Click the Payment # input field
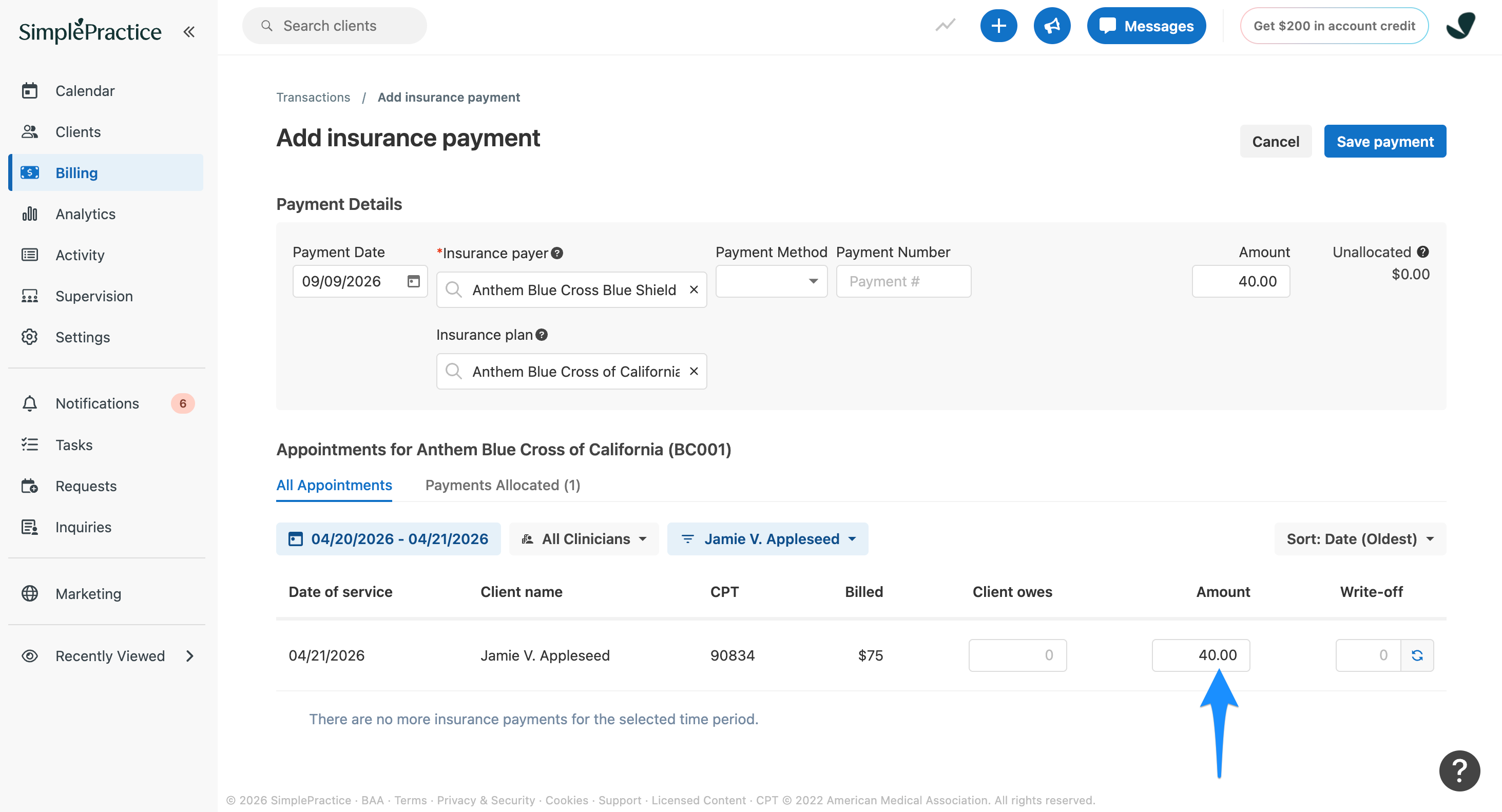Screen dimensions: 1502x812 [x=903, y=282]
